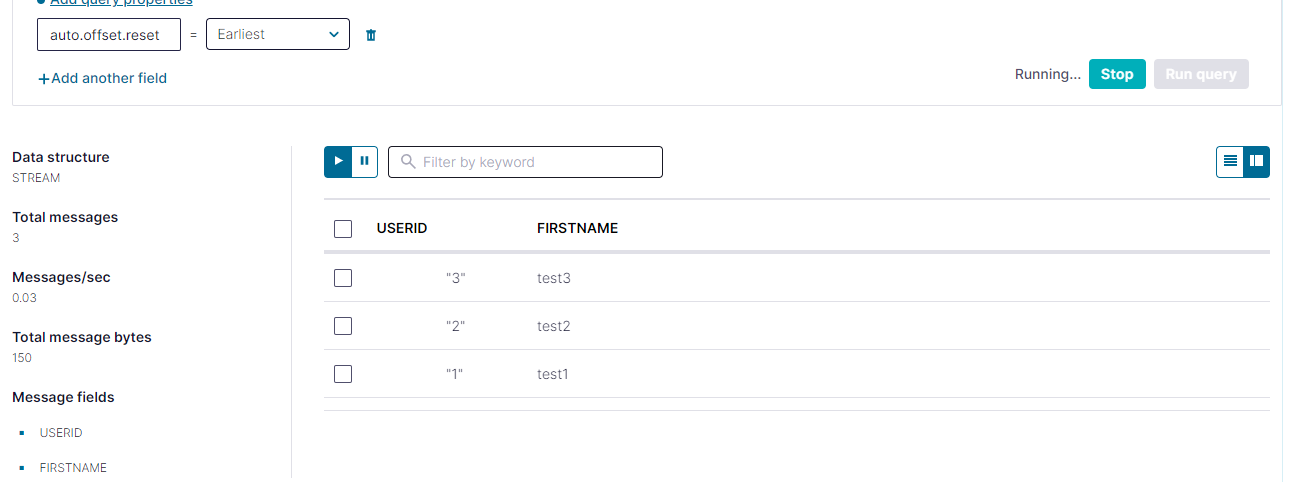Select the FIRSTNAME message field item
Screen dimensions: 1302x482
73,468
